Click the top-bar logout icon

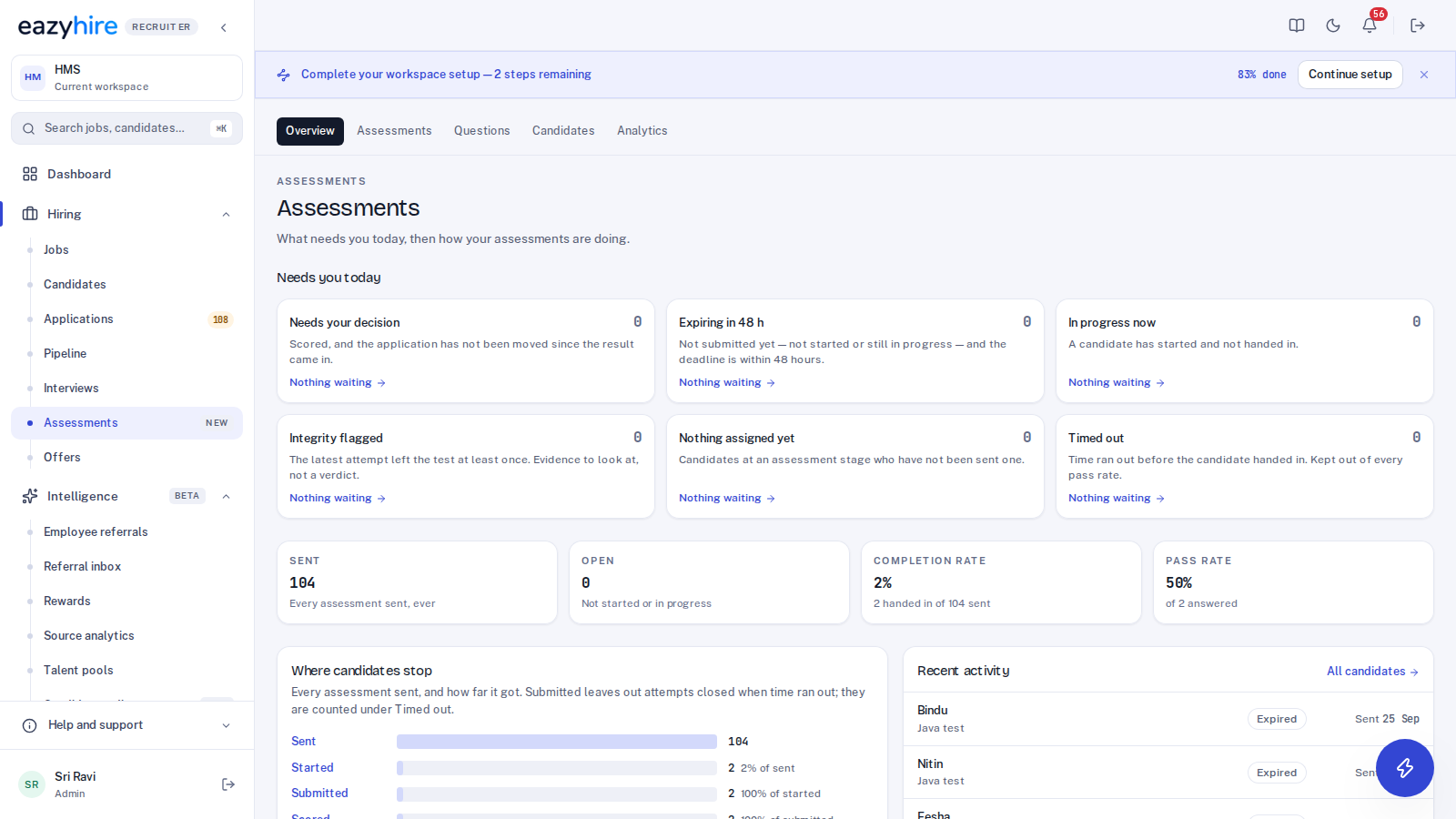1418,25
